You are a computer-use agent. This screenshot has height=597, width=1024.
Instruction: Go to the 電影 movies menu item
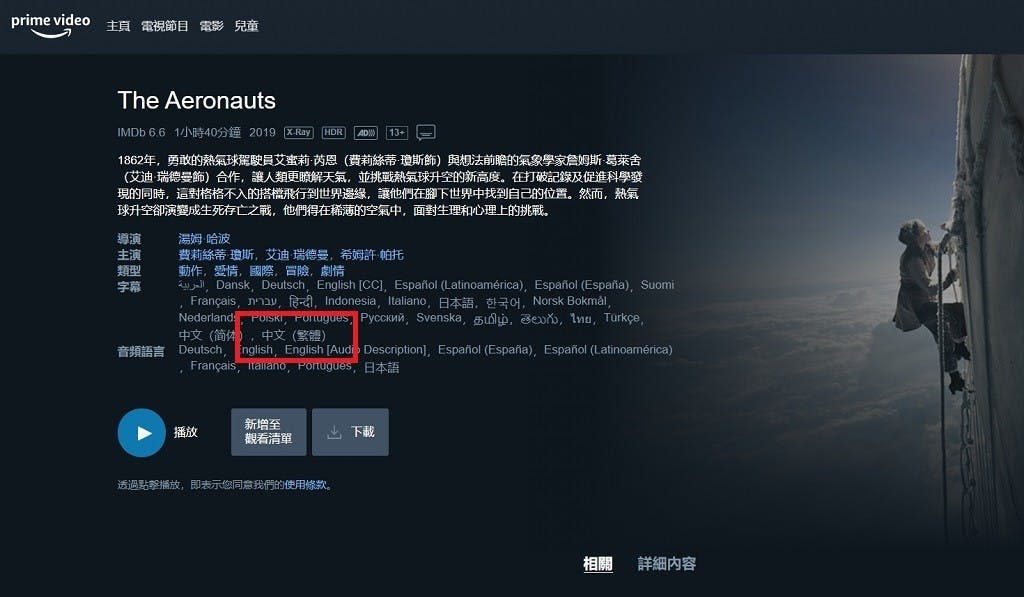coord(212,26)
